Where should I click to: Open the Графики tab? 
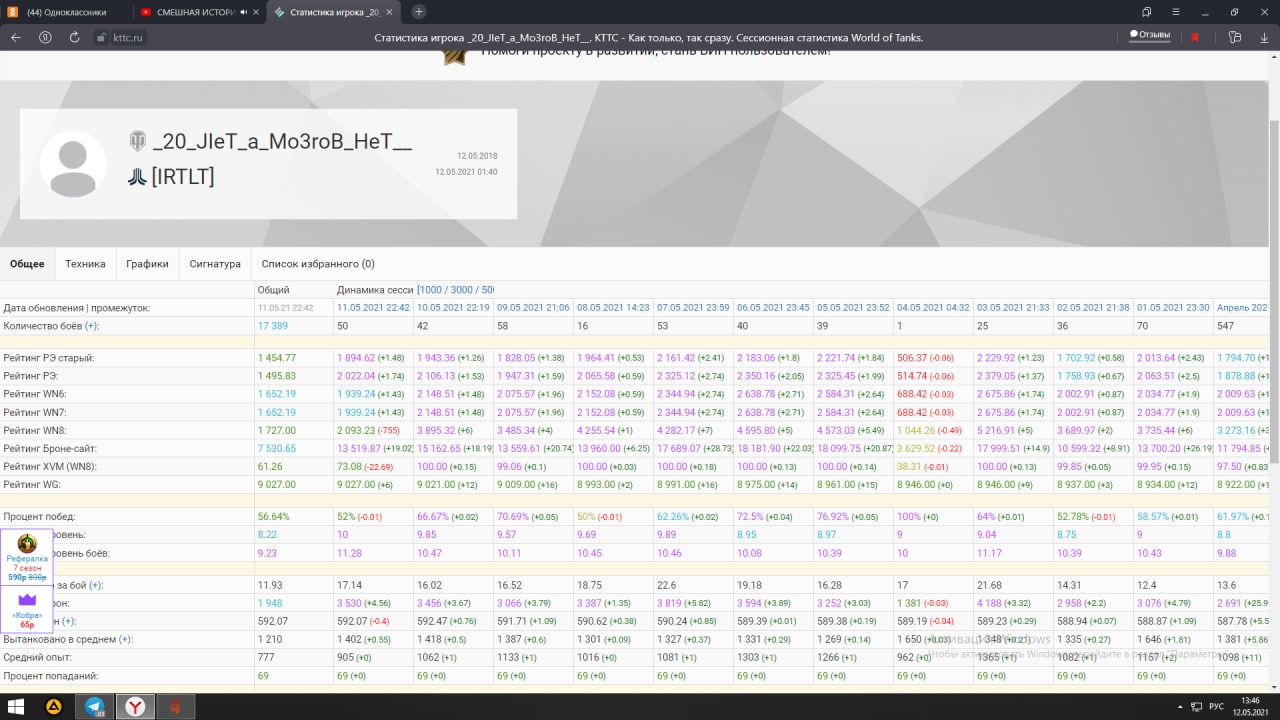pyautogui.click(x=147, y=264)
